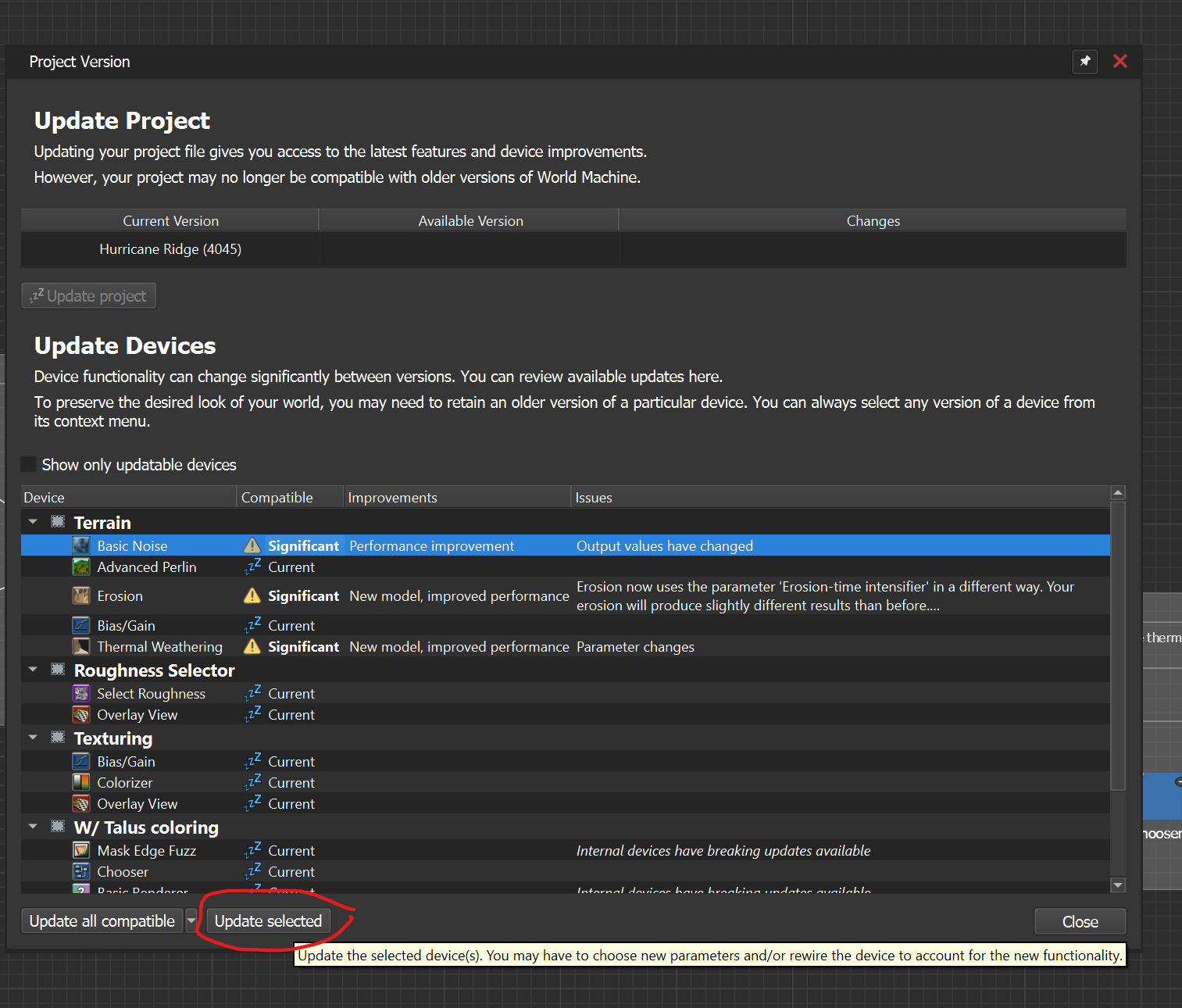Click the Basic Noise device icon

tap(81, 545)
